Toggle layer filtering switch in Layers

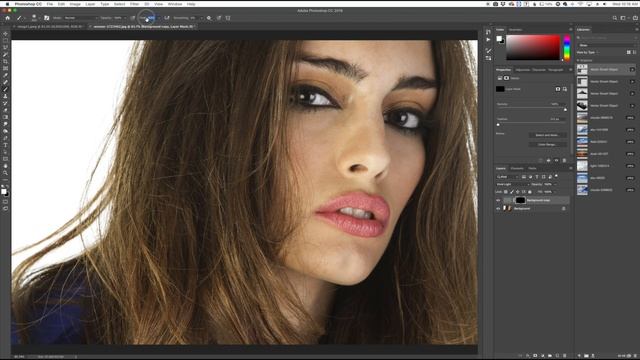pos(556,176)
